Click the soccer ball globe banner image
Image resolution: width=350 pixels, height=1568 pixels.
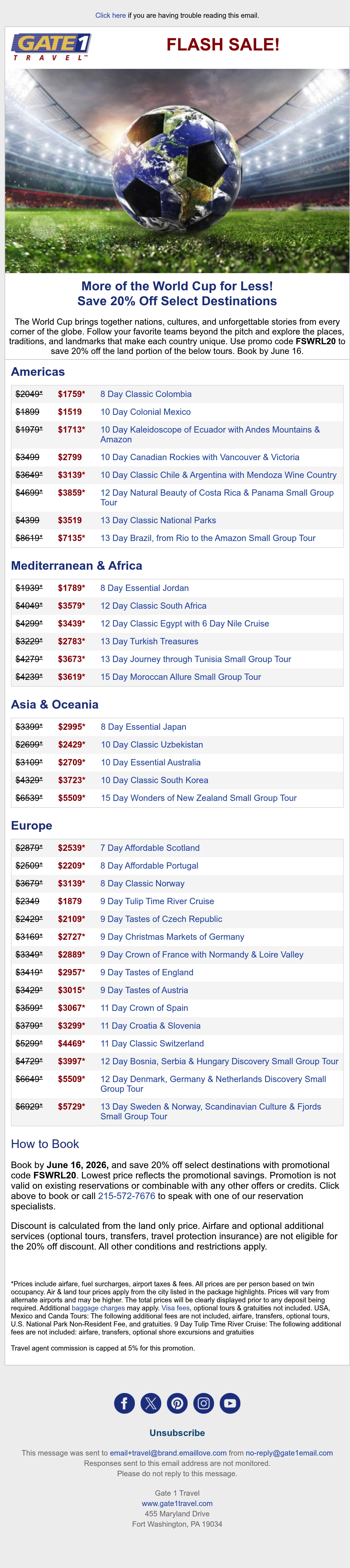click(x=177, y=170)
